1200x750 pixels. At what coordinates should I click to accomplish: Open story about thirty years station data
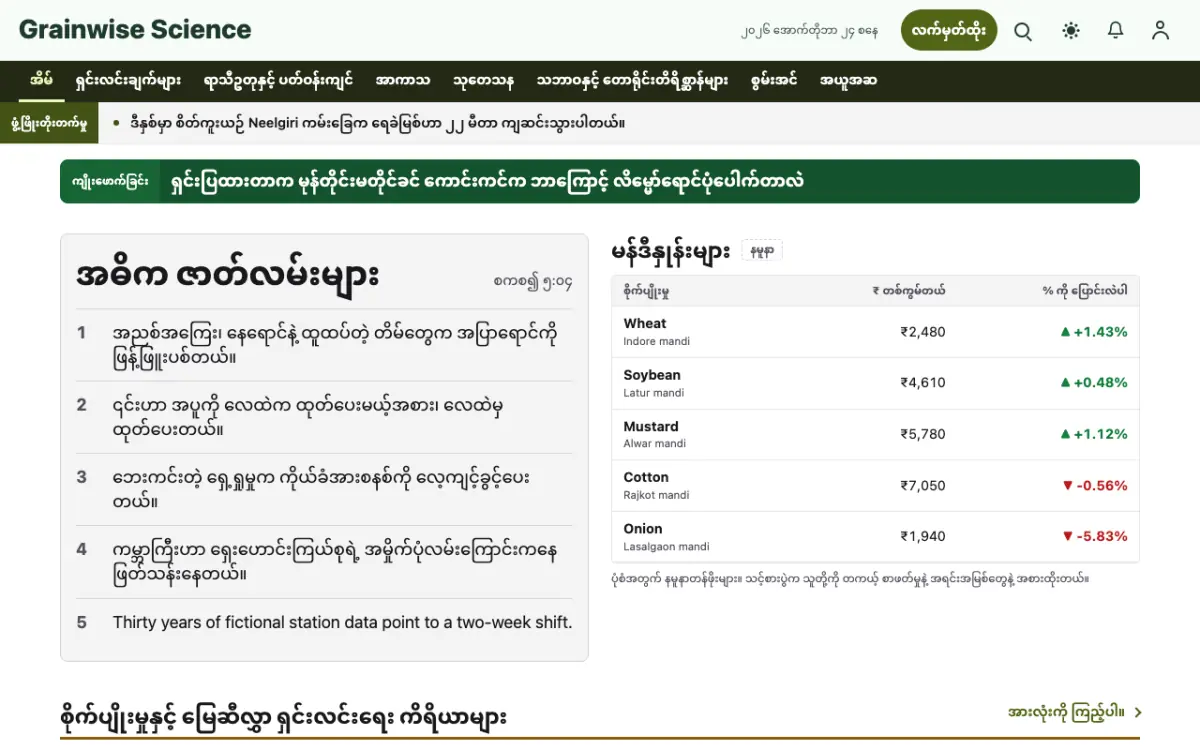point(342,622)
